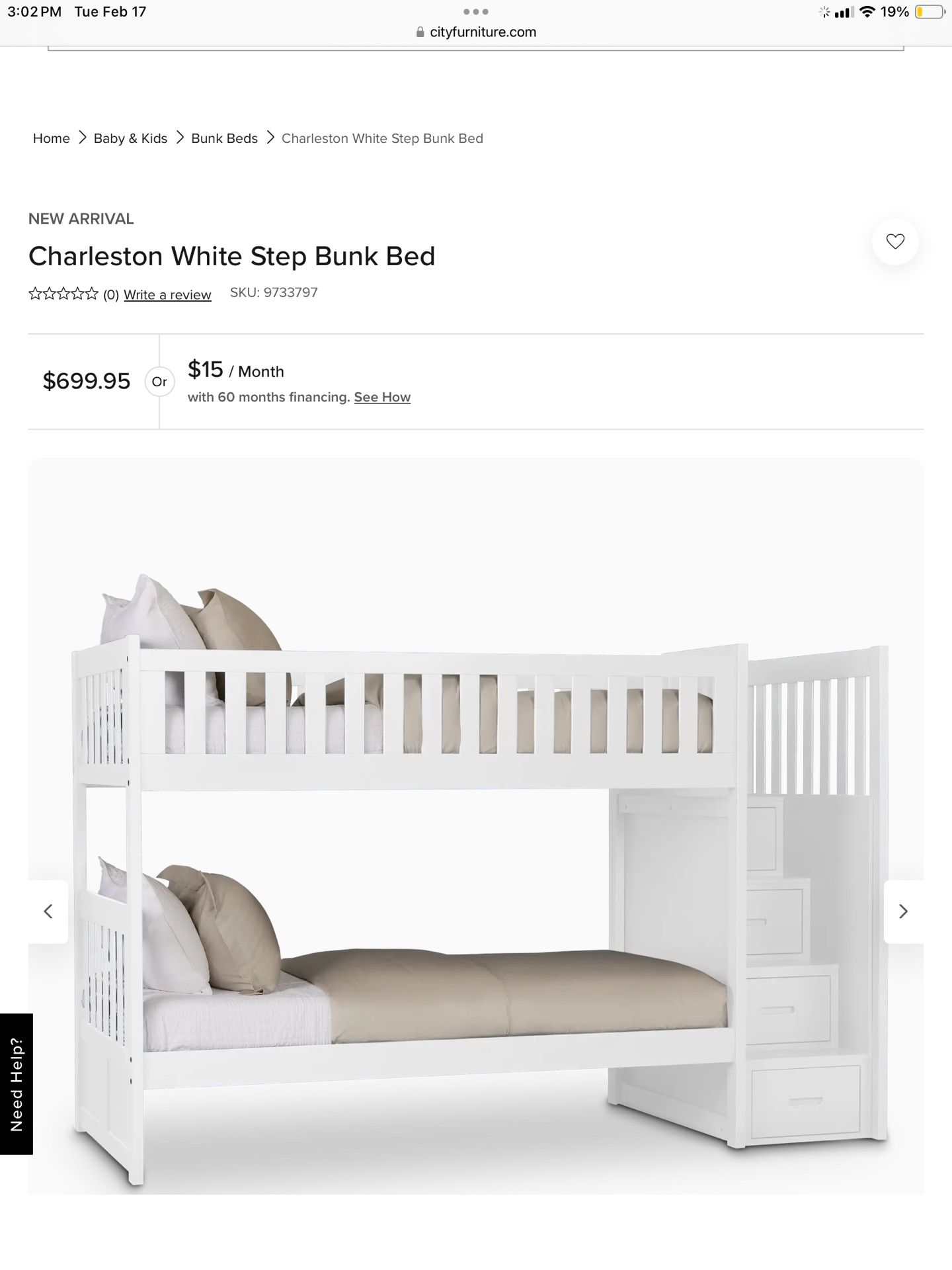
Task: Click Write a review link
Action: [167, 294]
